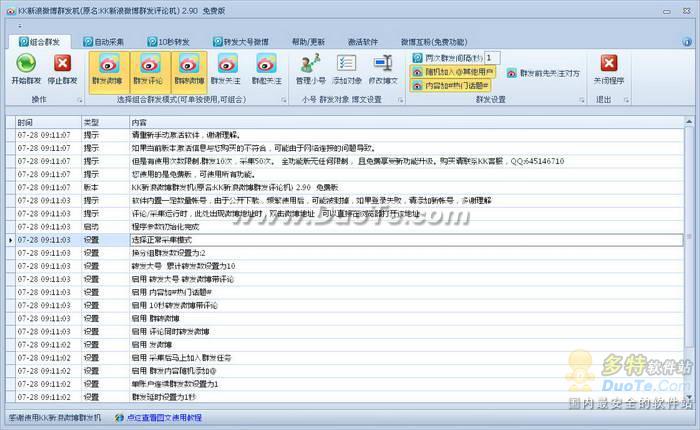Expand the 操作 group launcher

pyautogui.click(x=80, y=100)
